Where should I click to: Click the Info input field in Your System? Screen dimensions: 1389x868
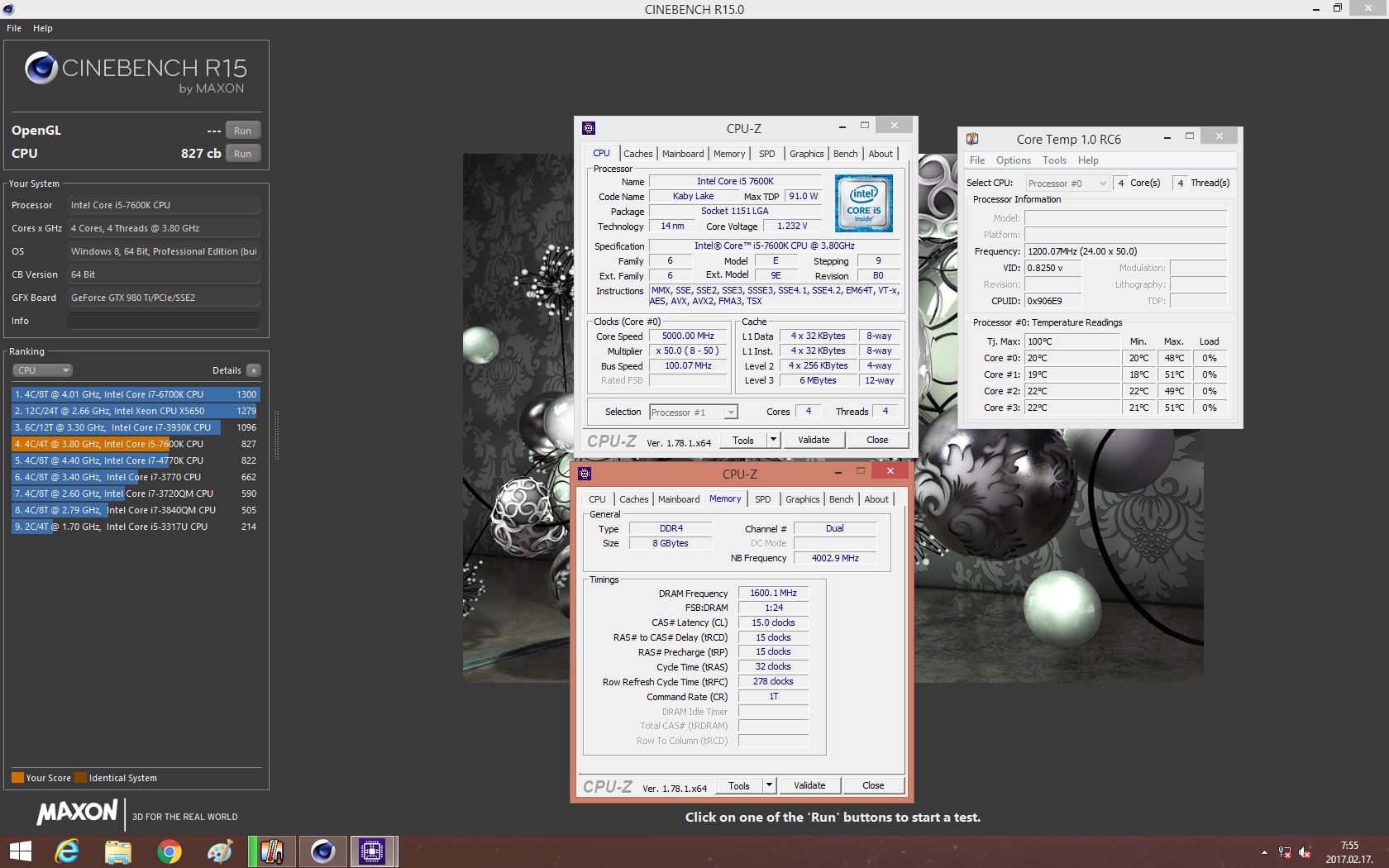point(164,321)
